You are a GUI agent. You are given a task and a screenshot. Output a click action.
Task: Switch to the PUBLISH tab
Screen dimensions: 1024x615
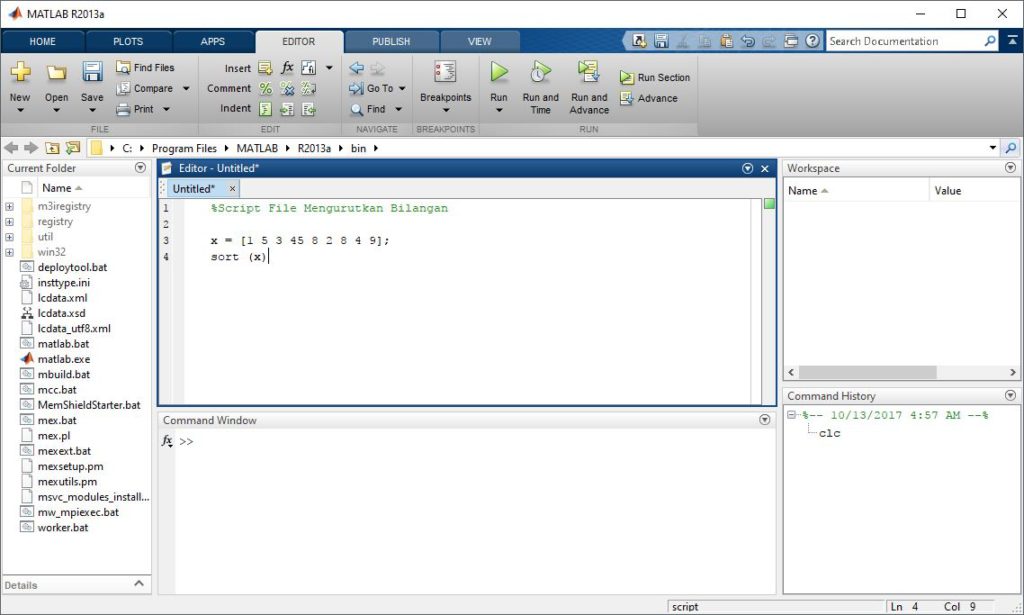click(x=391, y=41)
